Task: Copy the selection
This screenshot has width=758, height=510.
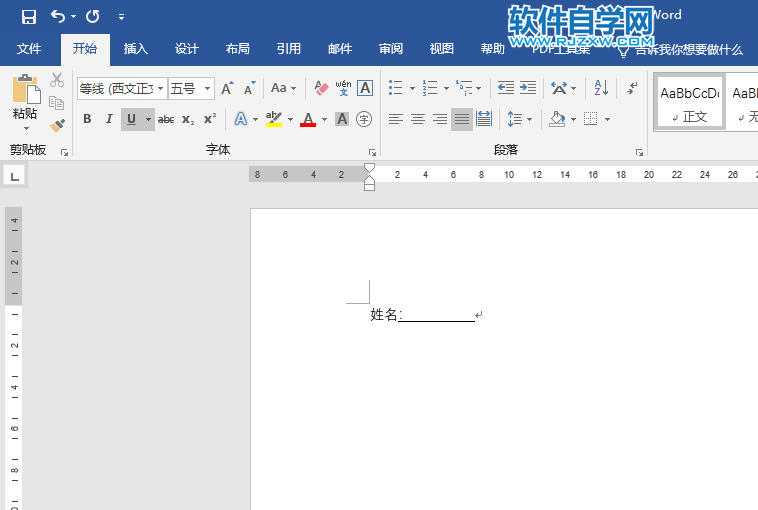Action: [x=57, y=102]
